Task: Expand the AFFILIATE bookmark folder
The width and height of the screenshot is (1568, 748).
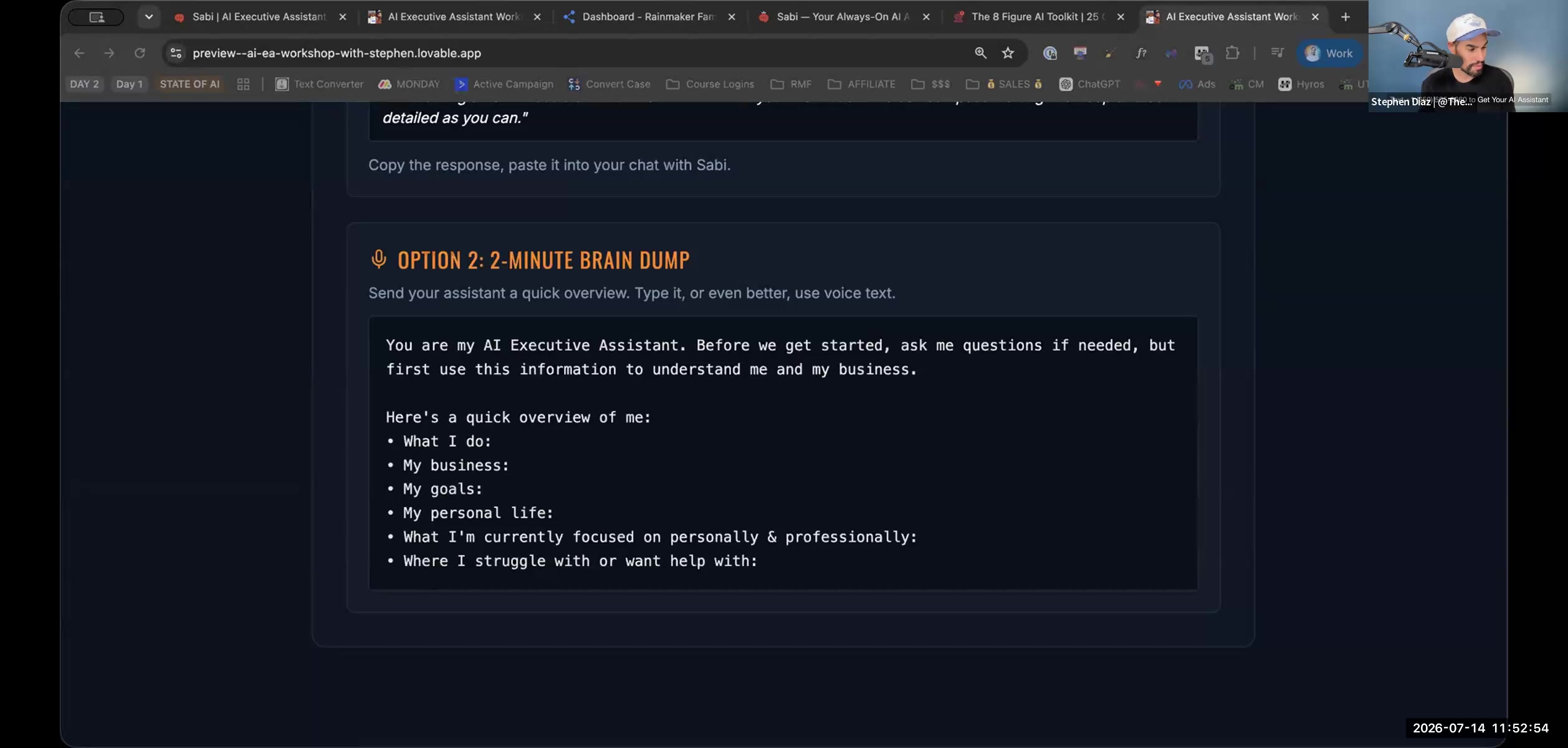Action: tap(861, 84)
